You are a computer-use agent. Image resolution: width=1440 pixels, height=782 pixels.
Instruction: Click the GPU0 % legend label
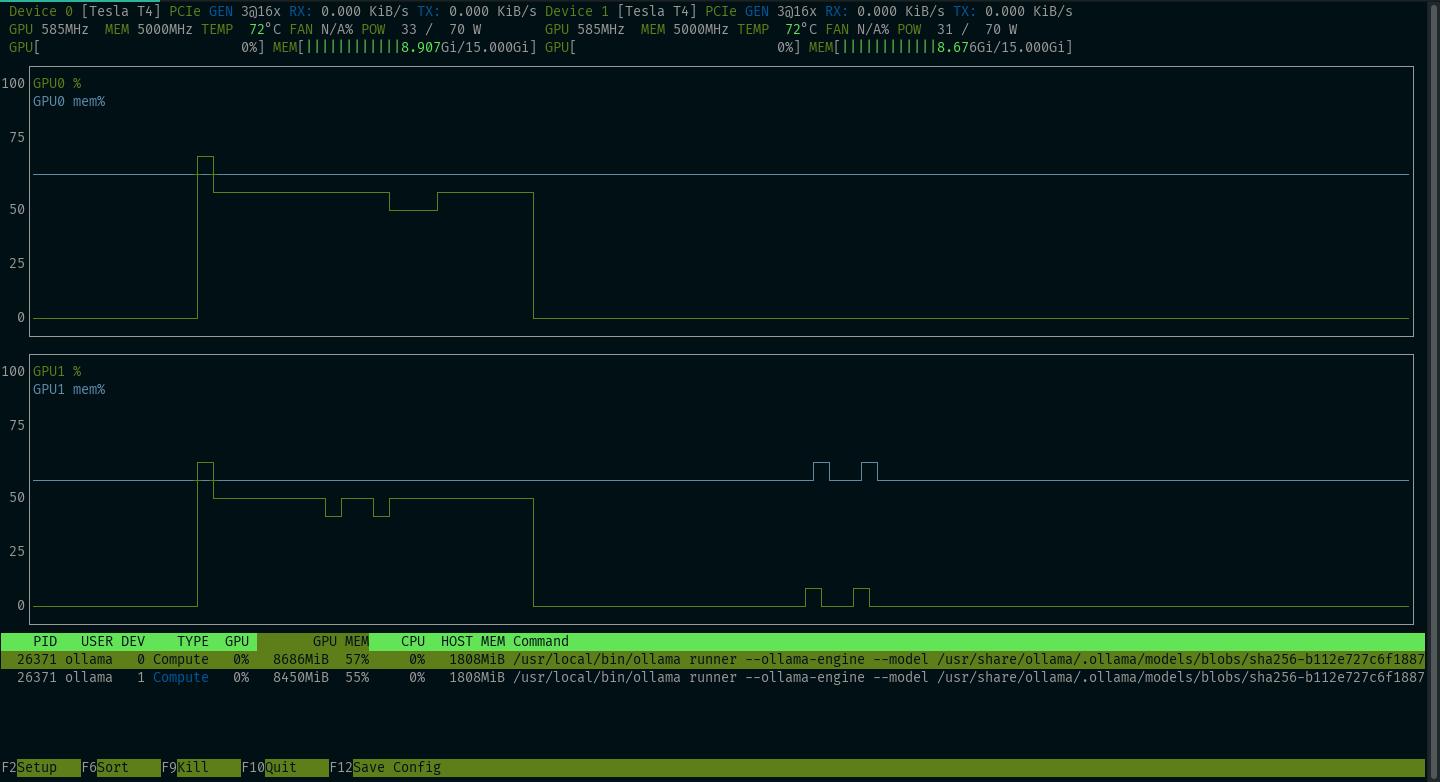point(57,83)
